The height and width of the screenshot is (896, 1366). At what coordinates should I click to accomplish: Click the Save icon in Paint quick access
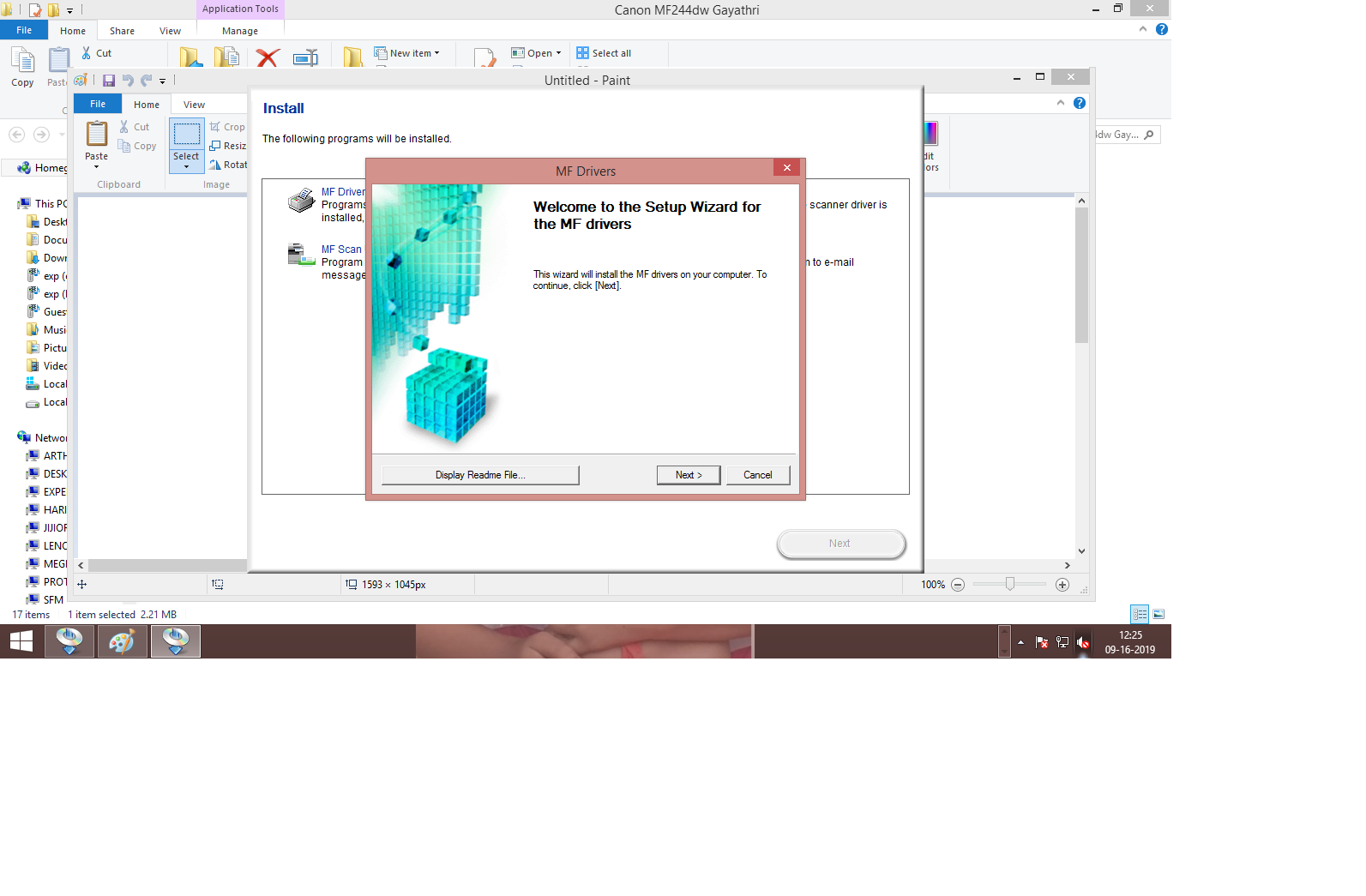point(109,81)
